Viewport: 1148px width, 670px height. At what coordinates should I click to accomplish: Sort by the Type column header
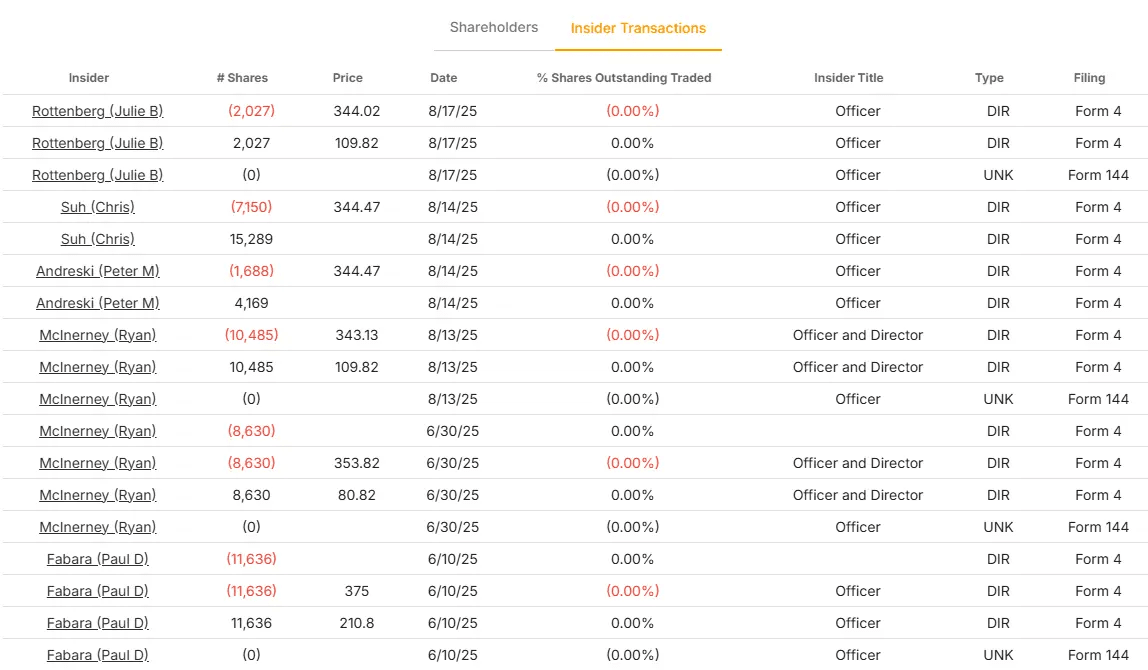989,78
